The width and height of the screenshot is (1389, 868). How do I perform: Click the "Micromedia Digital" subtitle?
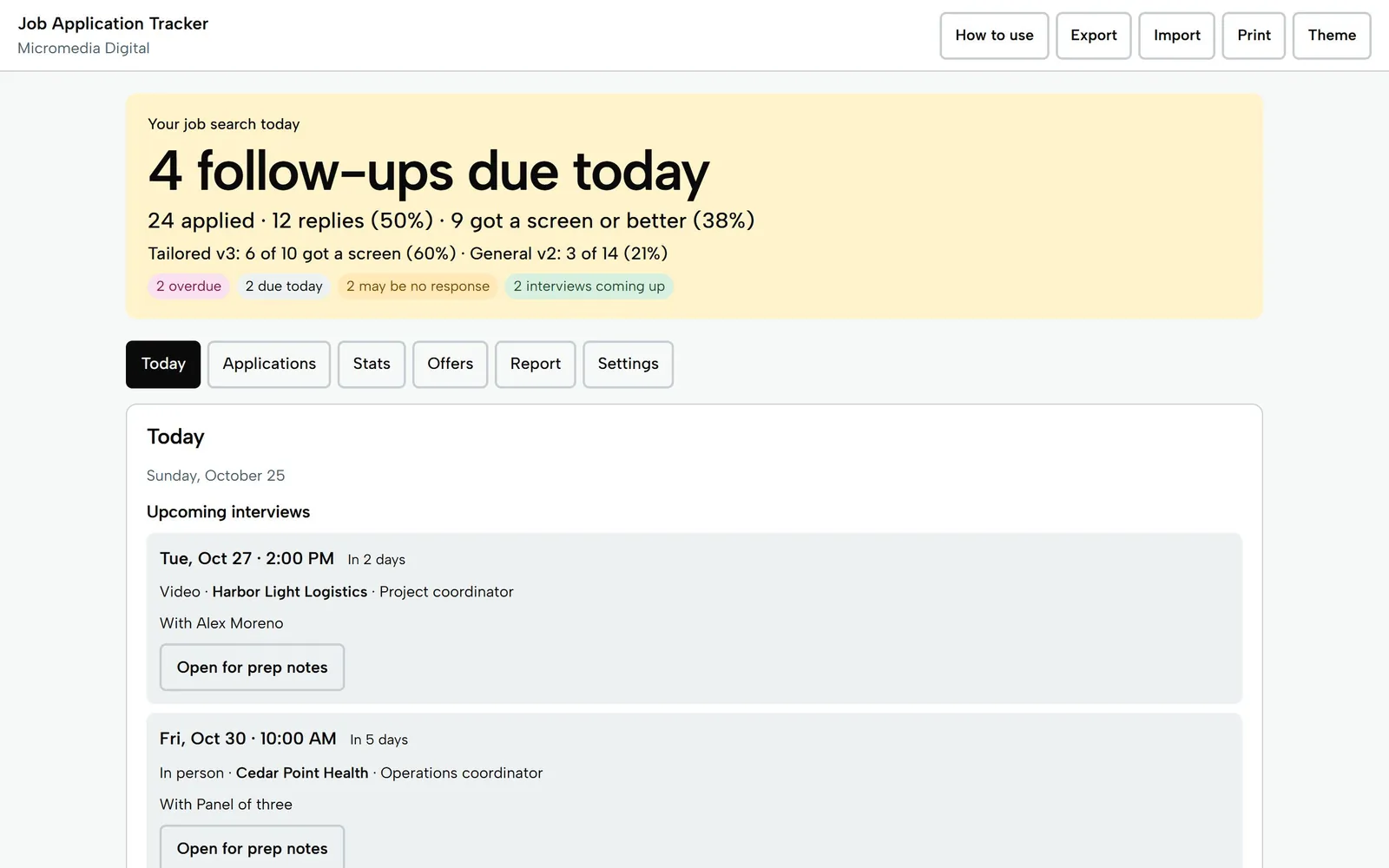[83, 49]
